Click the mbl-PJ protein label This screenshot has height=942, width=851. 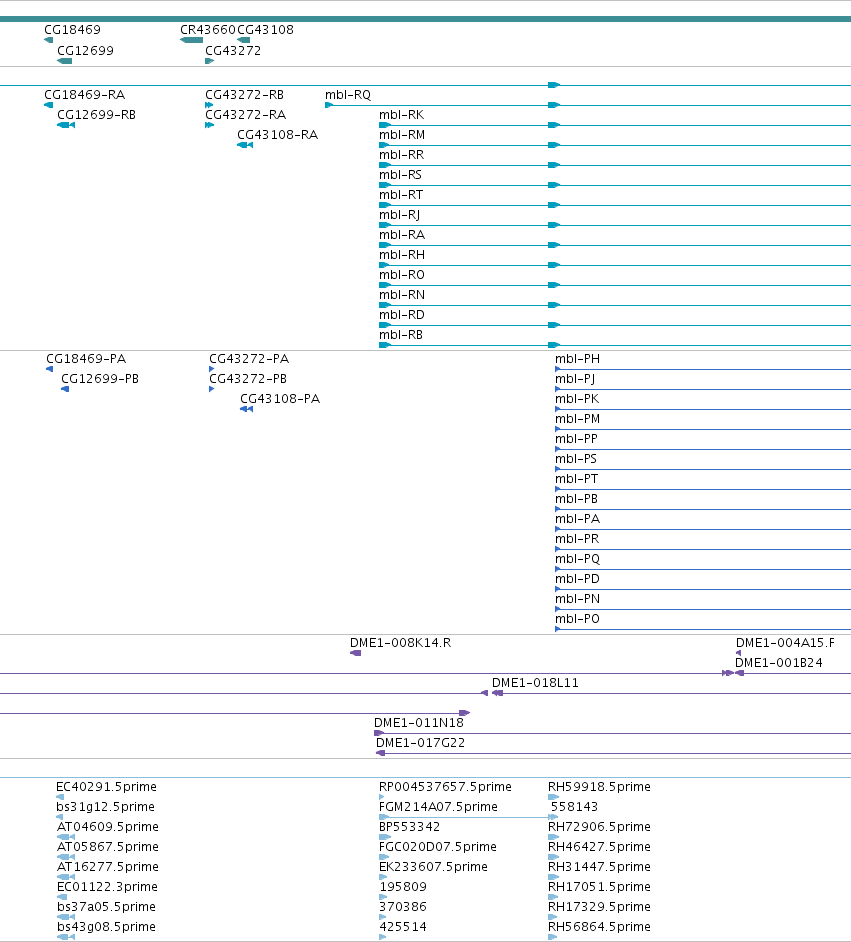575,378
